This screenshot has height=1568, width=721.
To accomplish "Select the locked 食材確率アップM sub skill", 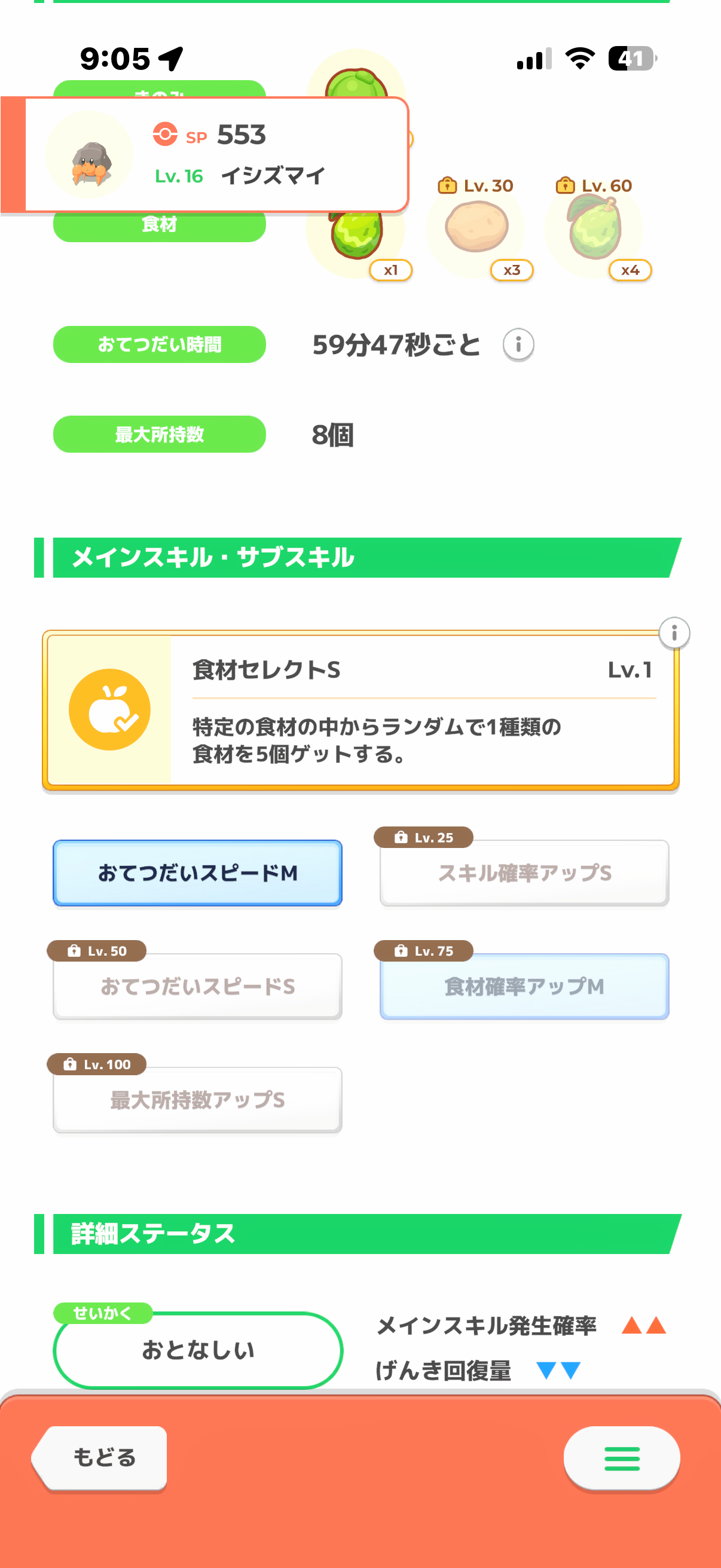I will click(x=524, y=986).
